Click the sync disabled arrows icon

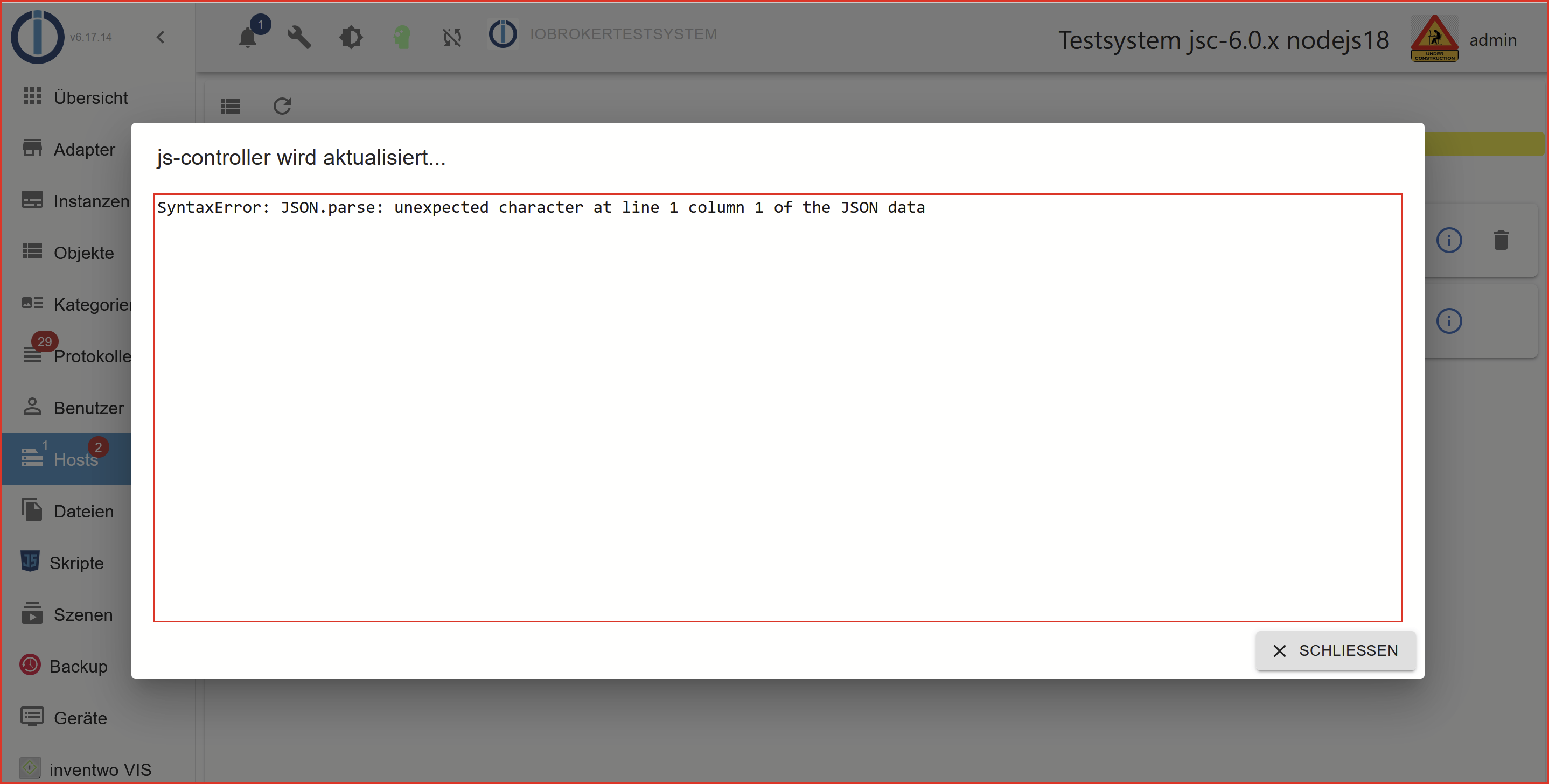[452, 37]
